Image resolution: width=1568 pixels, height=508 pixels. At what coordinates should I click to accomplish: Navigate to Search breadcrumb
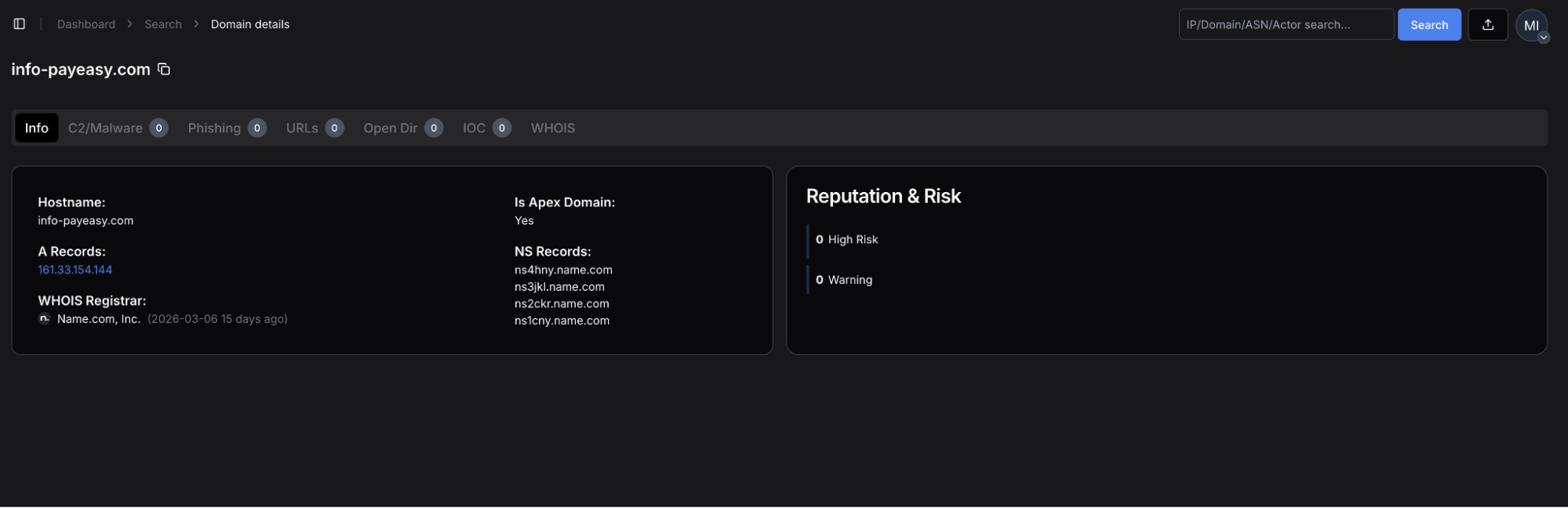162,24
